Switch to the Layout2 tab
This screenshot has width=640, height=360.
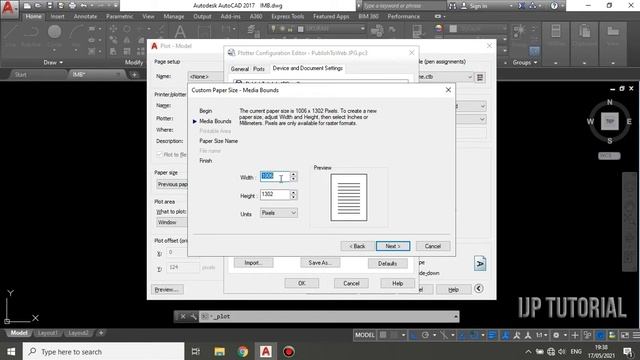point(78,333)
